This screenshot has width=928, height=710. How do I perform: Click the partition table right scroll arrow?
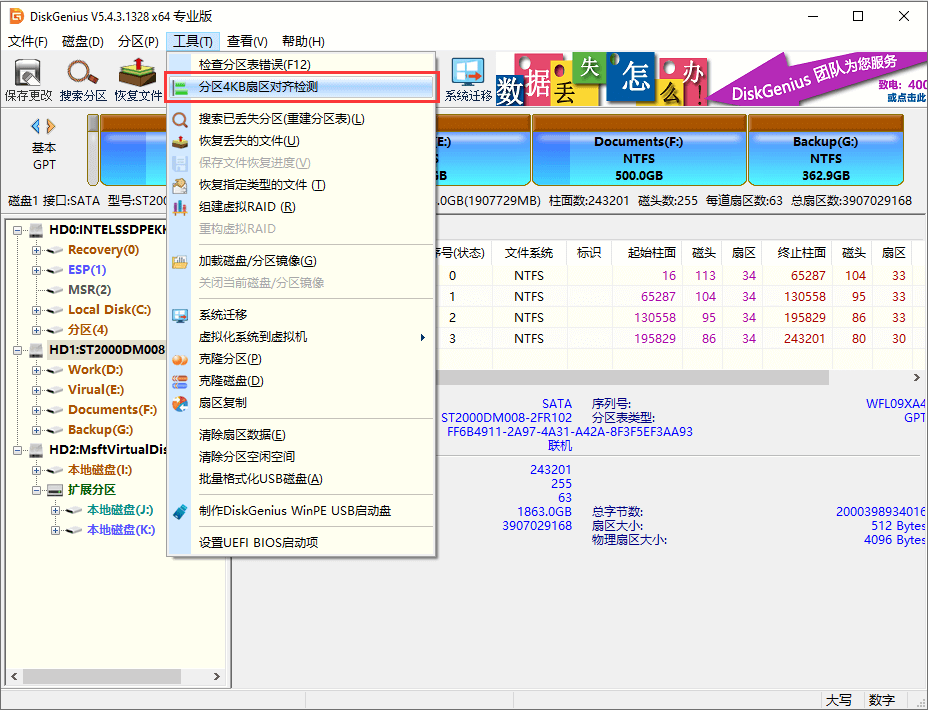coord(917,377)
